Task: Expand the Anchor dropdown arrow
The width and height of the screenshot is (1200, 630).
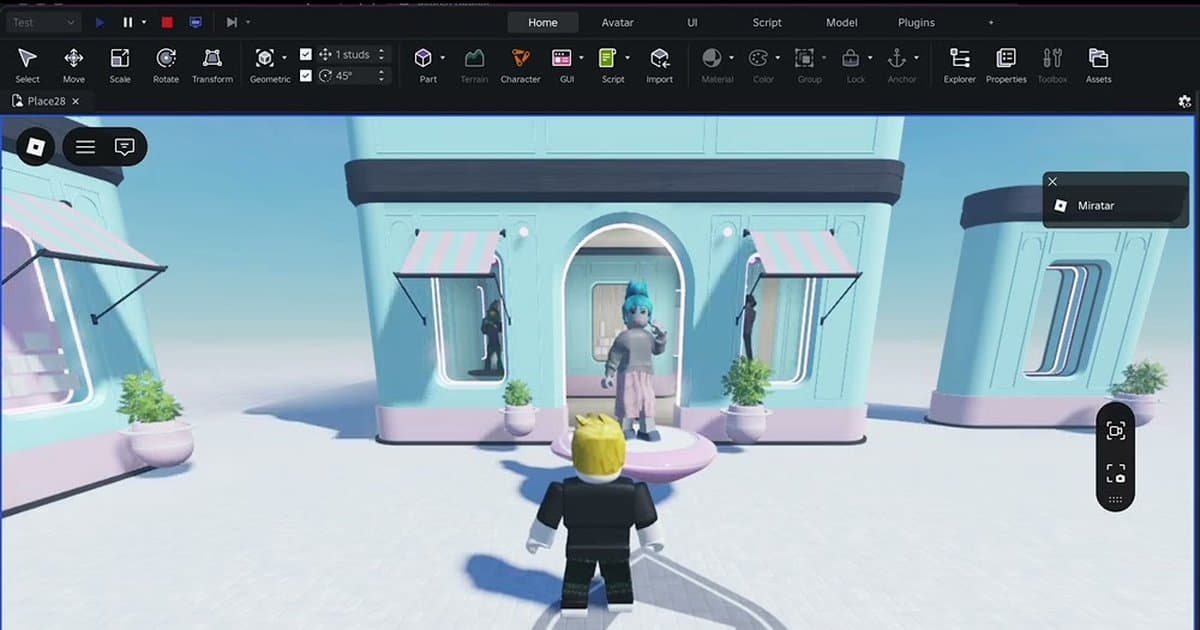Action: [x=916, y=57]
